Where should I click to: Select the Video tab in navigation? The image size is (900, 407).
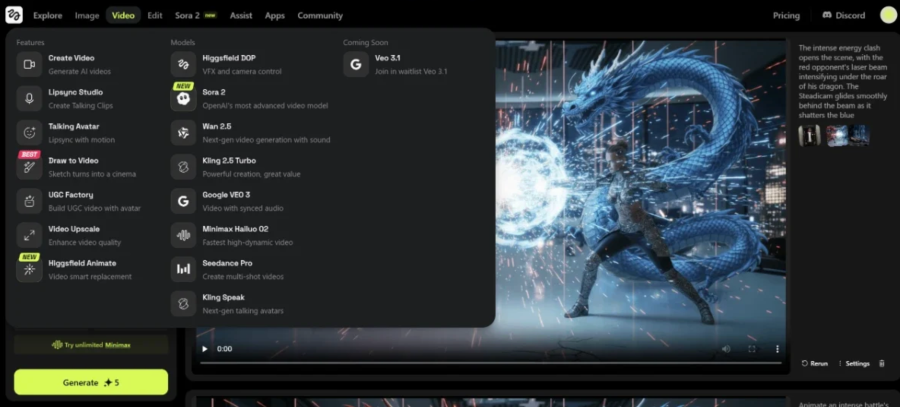(123, 15)
